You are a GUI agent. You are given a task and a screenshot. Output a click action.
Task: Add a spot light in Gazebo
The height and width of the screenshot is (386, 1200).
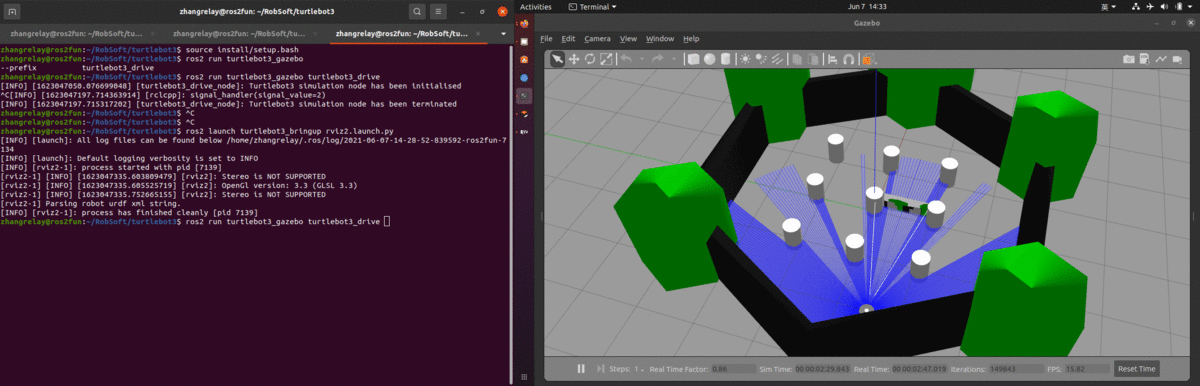761,59
